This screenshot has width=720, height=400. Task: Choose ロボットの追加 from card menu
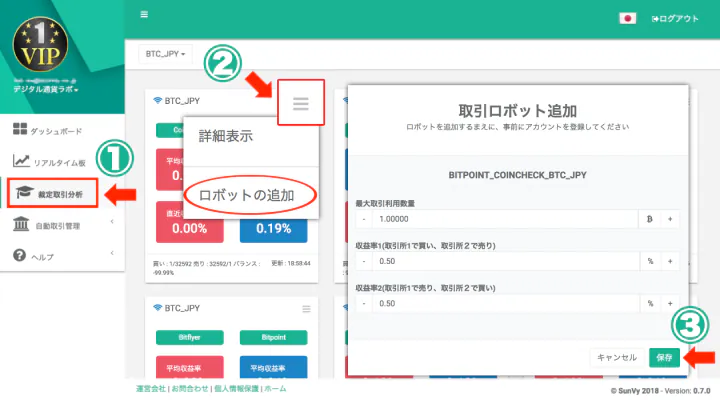click(246, 195)
